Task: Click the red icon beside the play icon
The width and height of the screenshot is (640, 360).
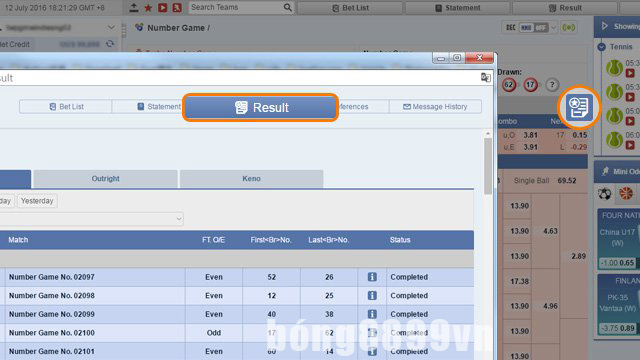Action: (x=177, y=7)
